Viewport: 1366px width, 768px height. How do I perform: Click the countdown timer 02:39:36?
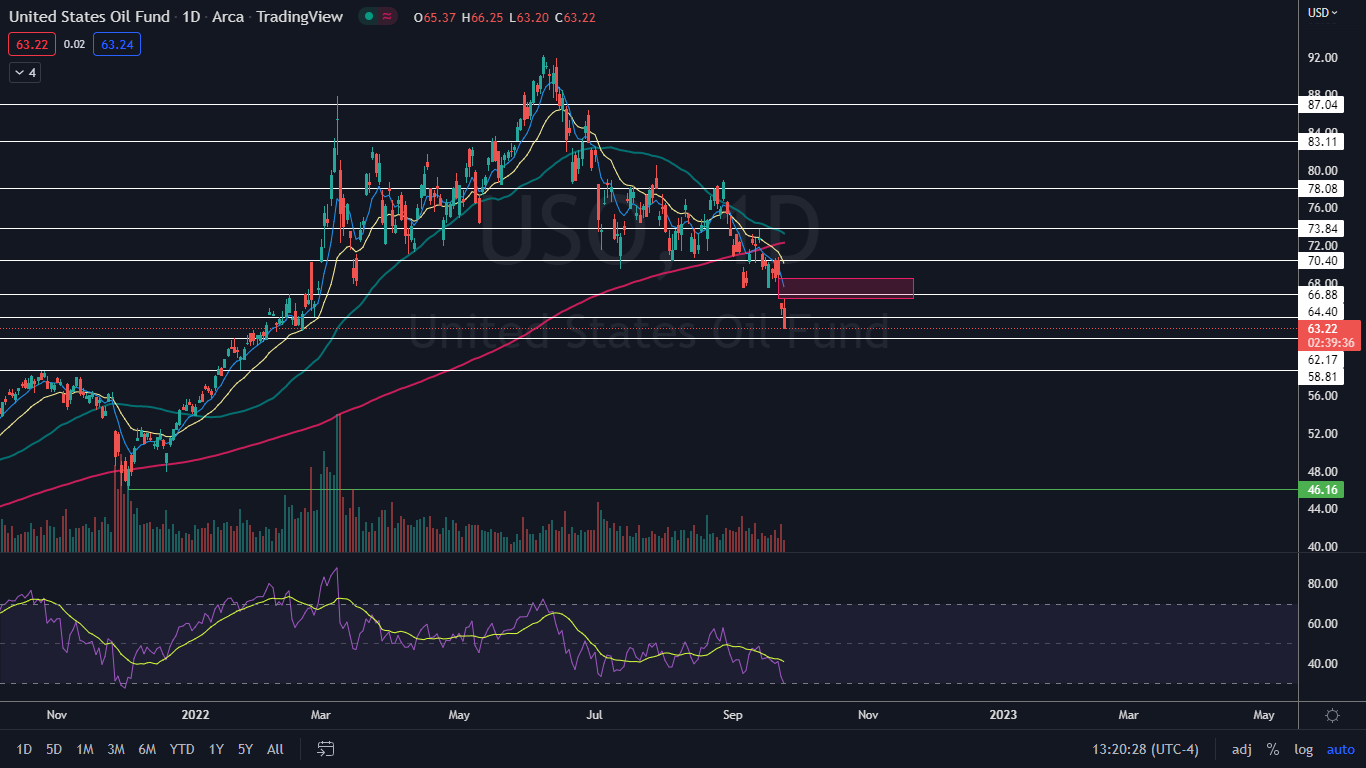tap(1331, 342)
